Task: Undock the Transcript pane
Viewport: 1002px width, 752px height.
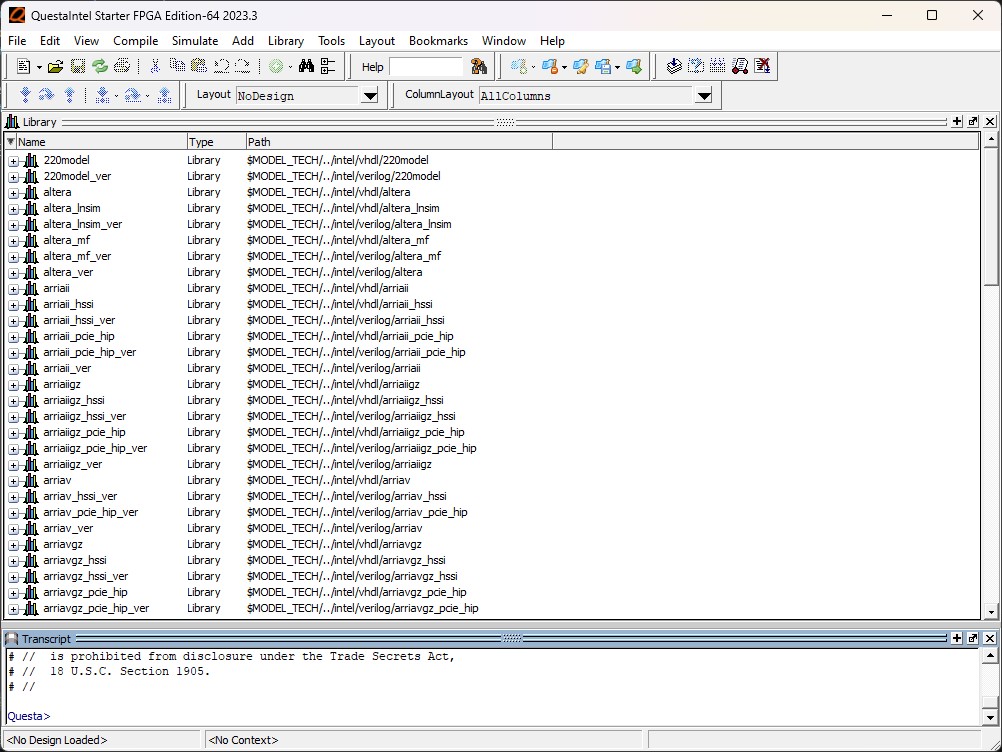Action: (973, 638)
